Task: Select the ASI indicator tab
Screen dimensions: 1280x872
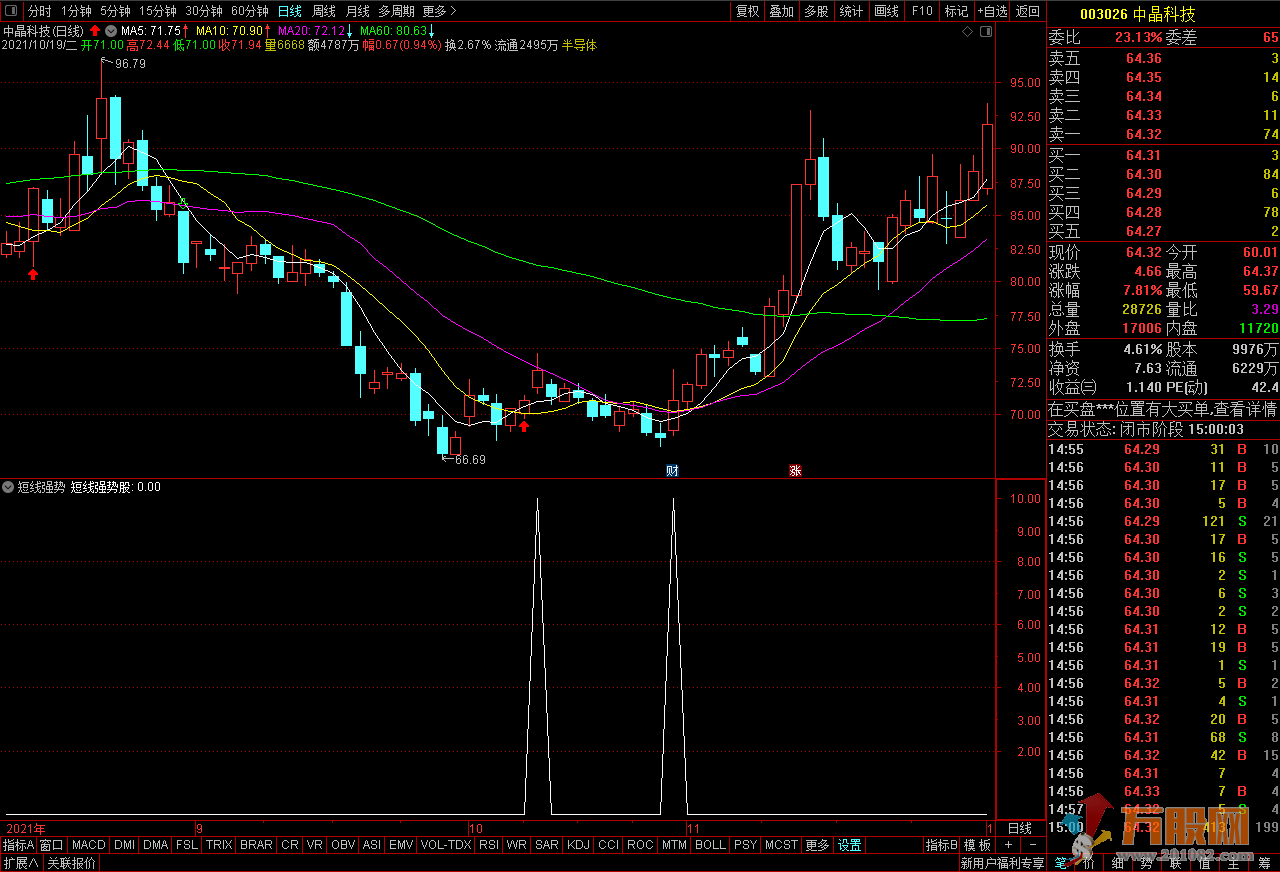Action: [372, 845]
